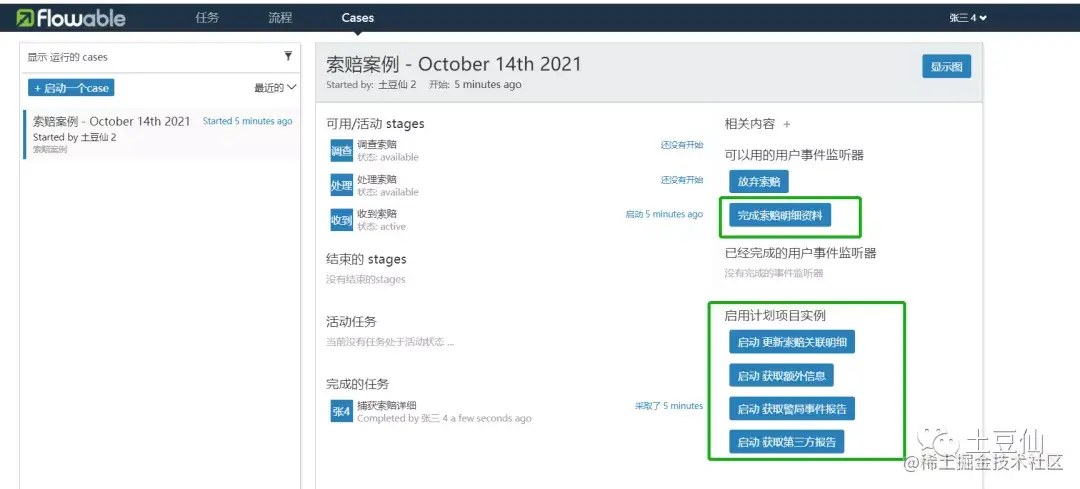Screen dimensions: 1080x489
Task: Click the '启动 5 minutes ago' text
Action: (x=664, y=214)
